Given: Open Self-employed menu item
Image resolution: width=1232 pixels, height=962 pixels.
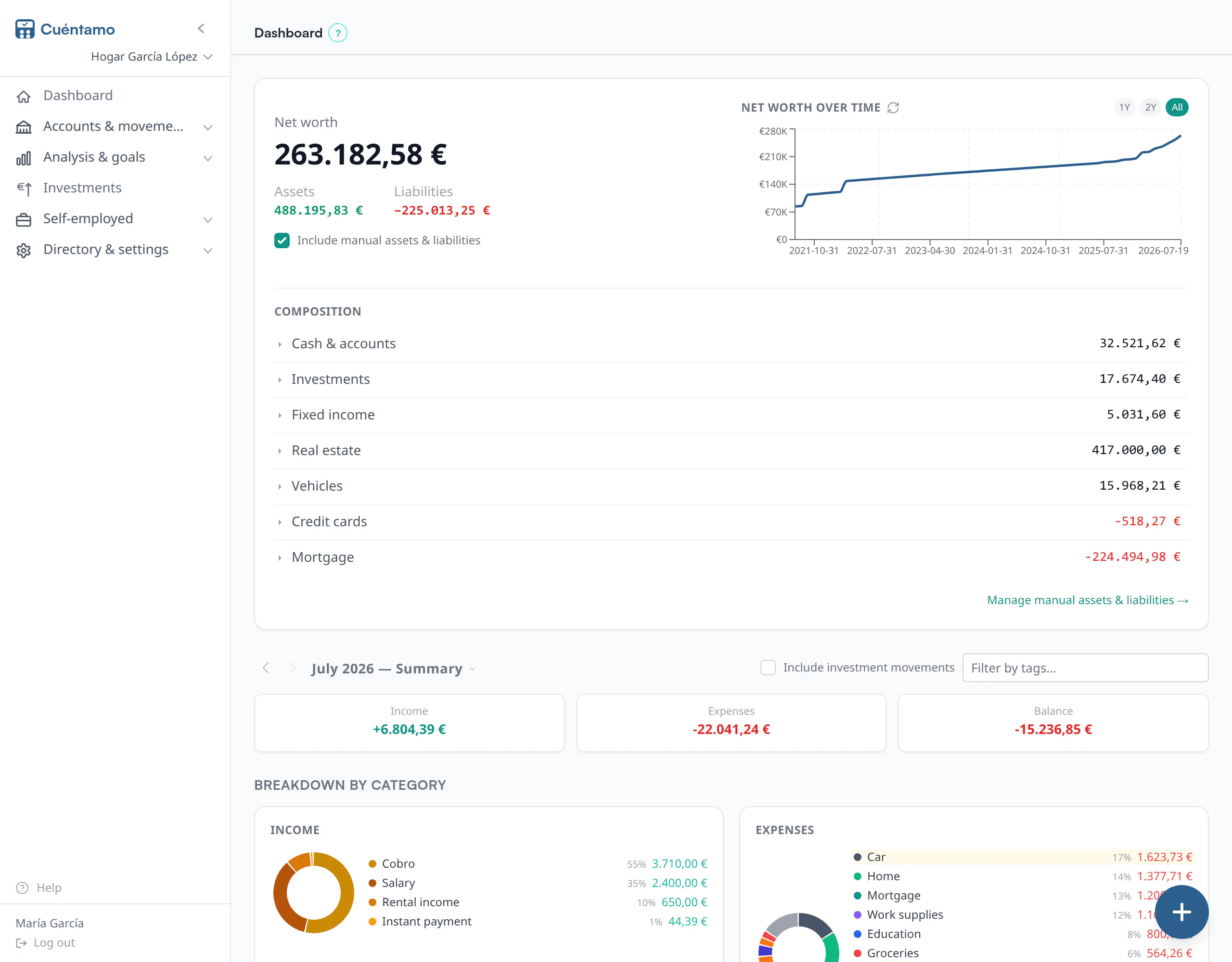Looking at the screenshot, I should point(88,219).
